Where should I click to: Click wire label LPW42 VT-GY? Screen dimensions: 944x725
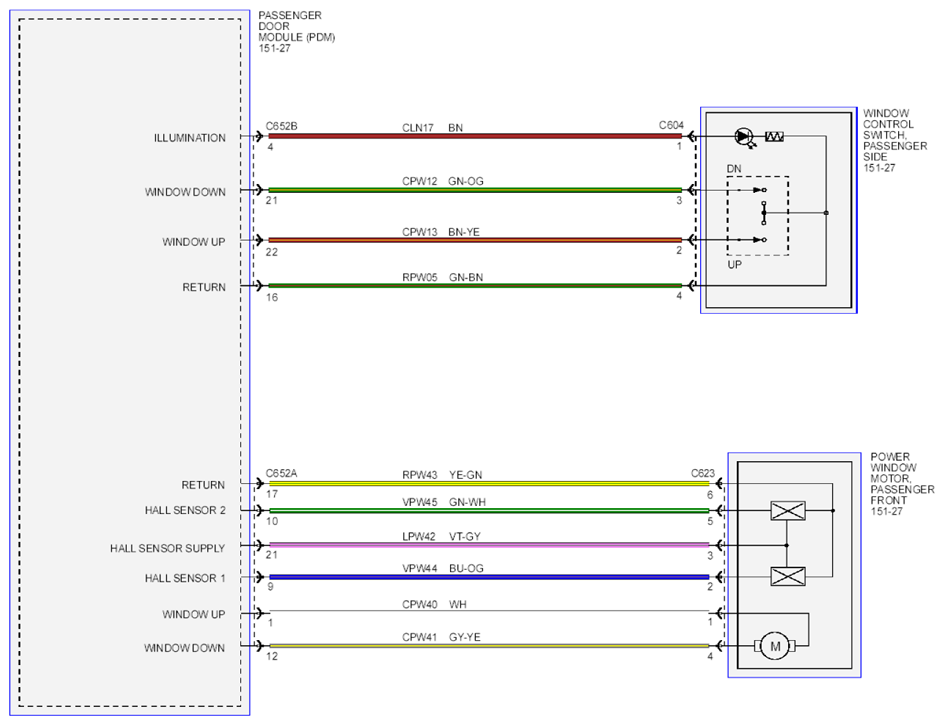[x=441, y=536]
